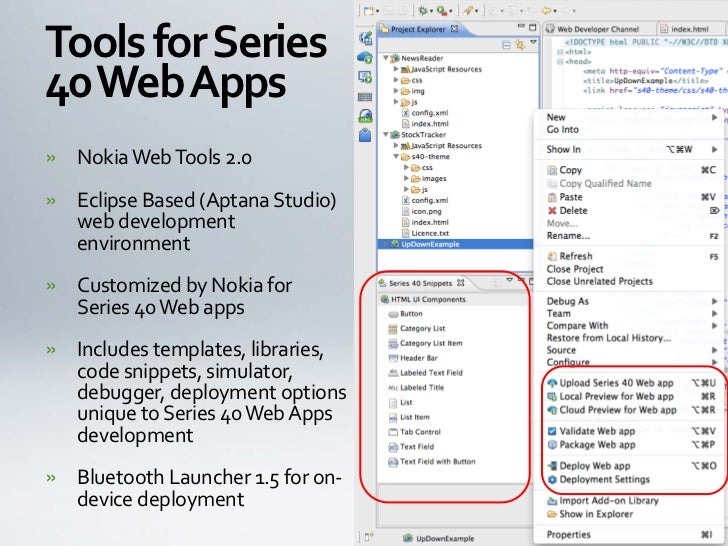Open the Project Explorer view menu triangle
This screenshot has height=546, width=728.
pyautogui.click(x=533, y=42)
